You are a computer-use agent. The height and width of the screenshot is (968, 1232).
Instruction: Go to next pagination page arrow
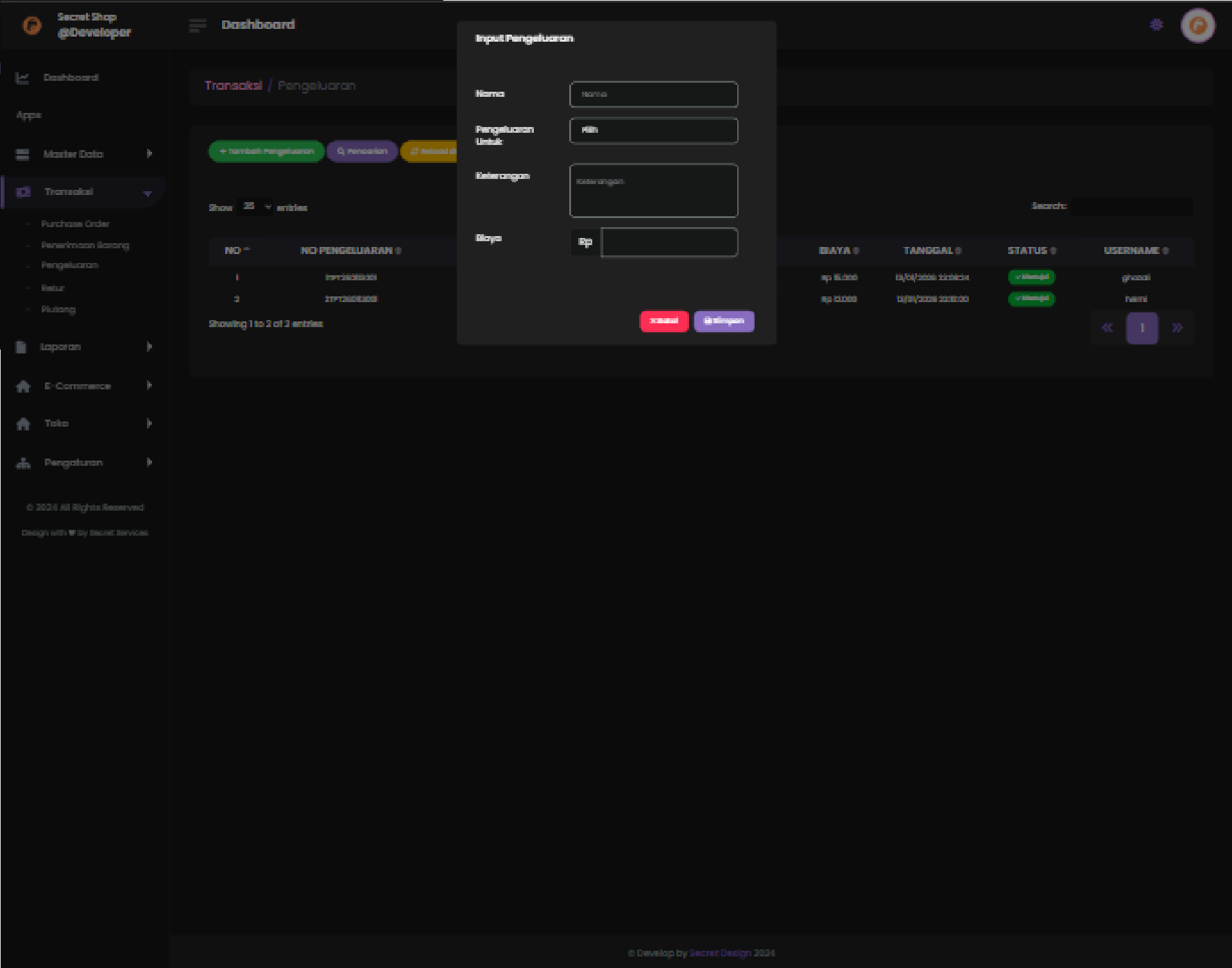coord(1176,328)
